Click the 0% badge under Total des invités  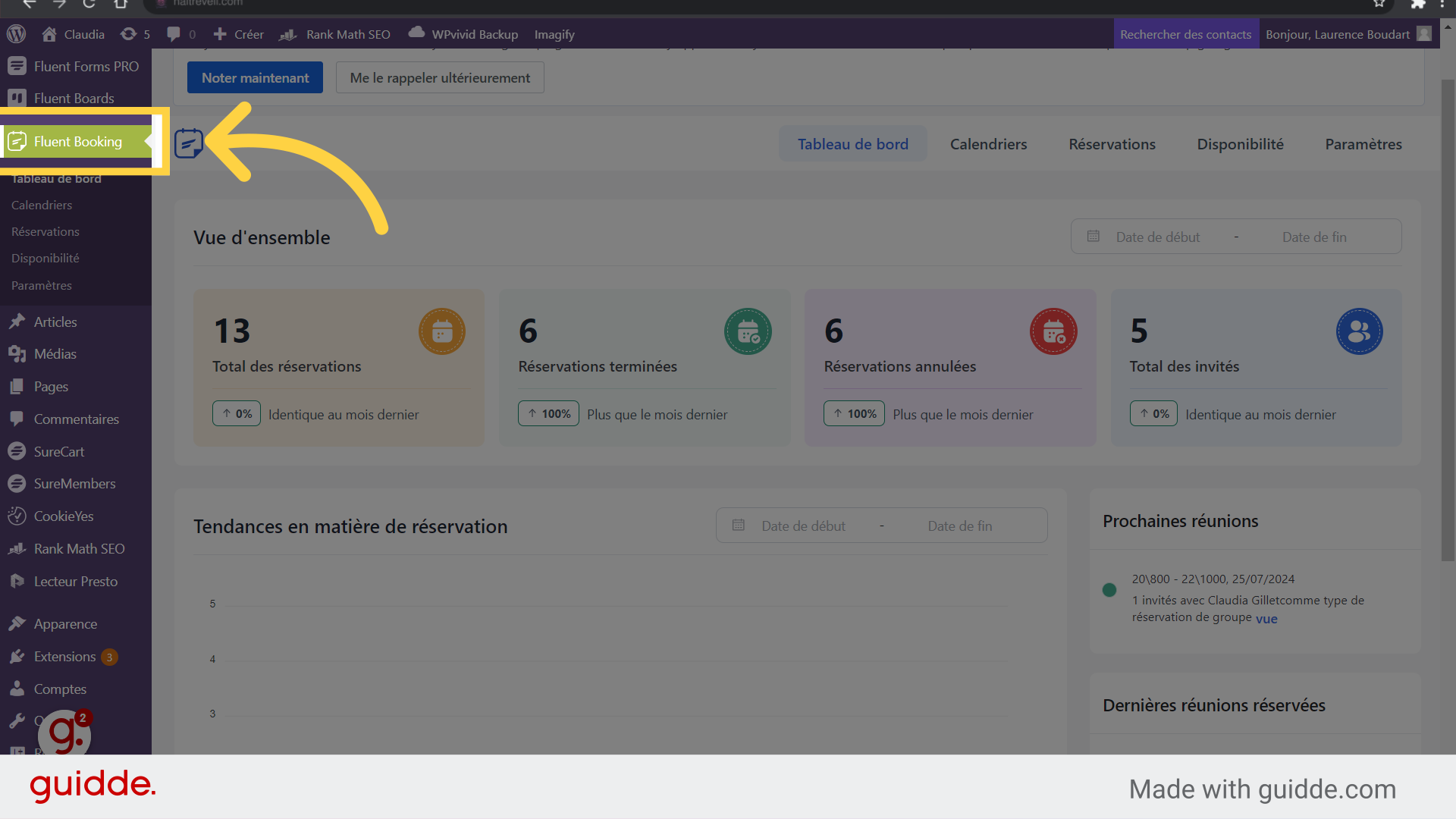tap(1153, 413)
